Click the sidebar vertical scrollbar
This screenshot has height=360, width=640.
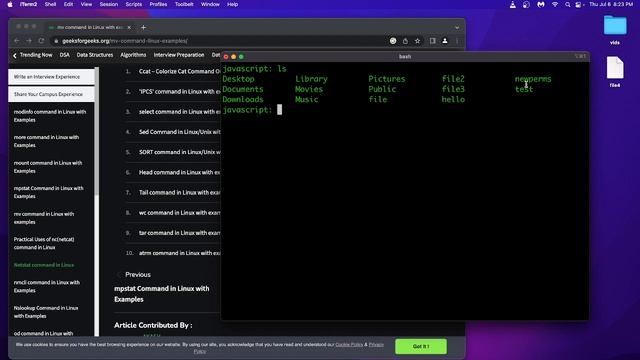(x=97, y=131)
